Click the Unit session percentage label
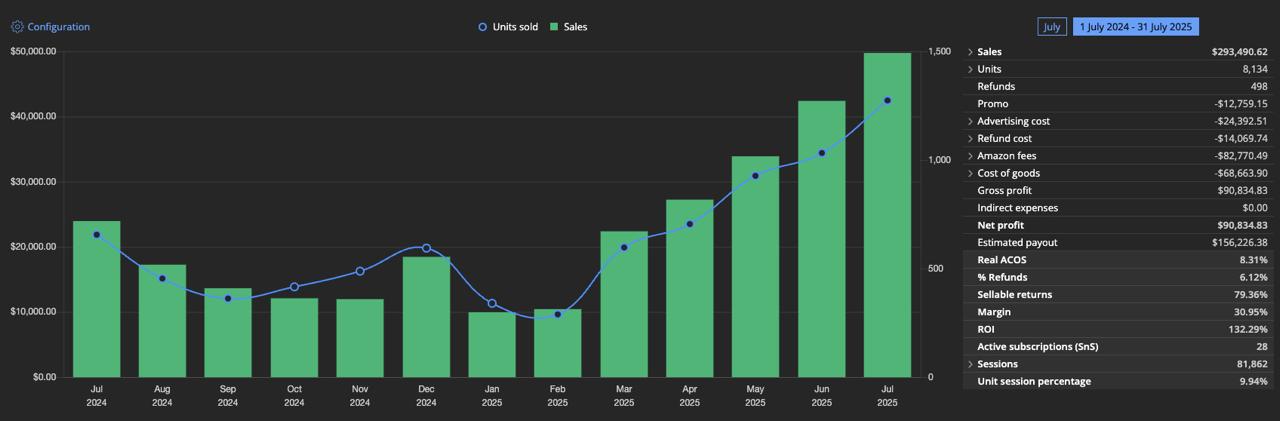Image resolution: width=1280 pixels, height=421 pixels. 1034,381
